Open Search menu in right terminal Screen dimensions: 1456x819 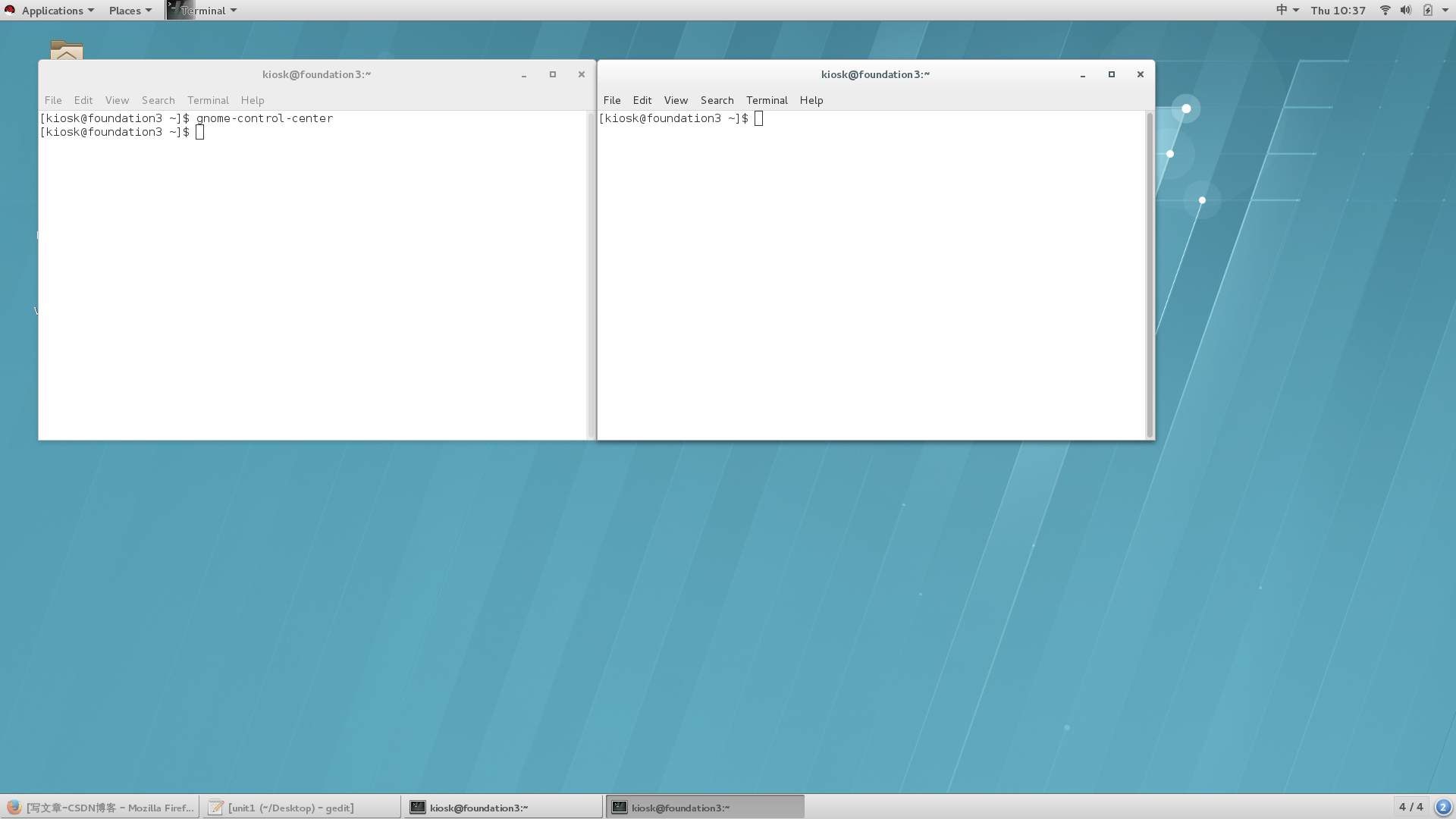click(717, 100)
